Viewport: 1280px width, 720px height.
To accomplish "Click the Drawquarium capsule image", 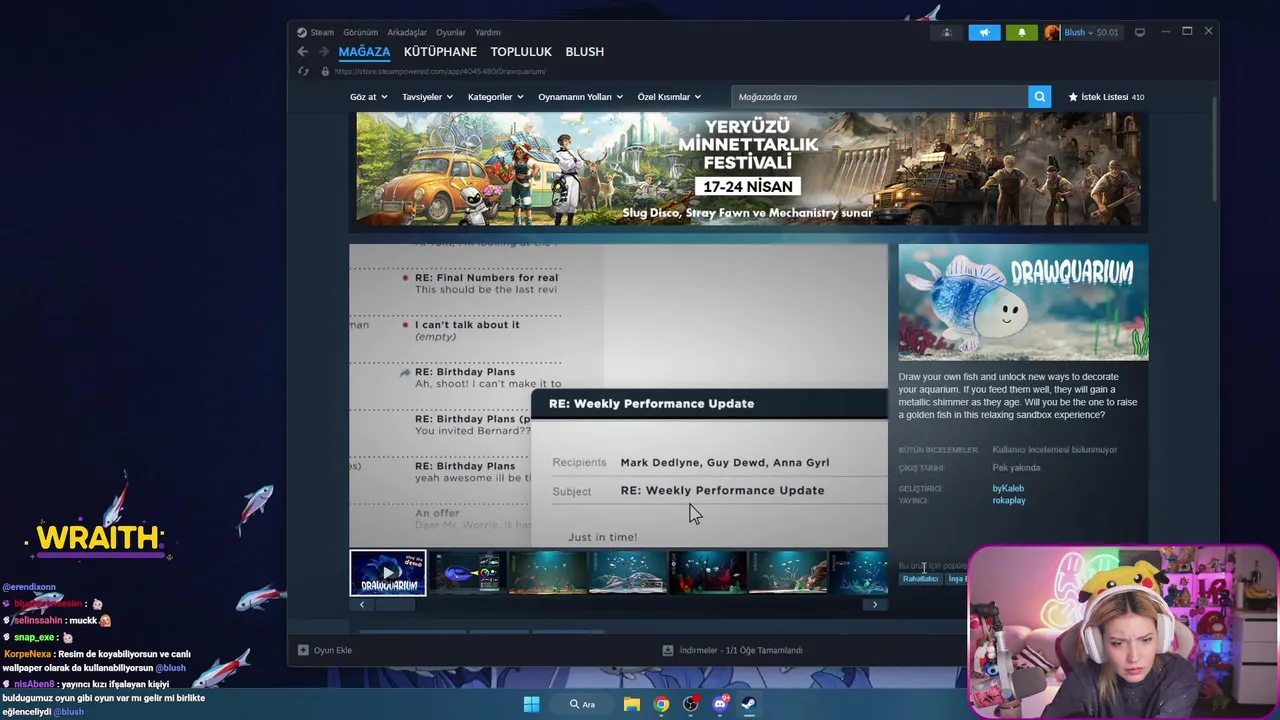I will pos(1023,302).
